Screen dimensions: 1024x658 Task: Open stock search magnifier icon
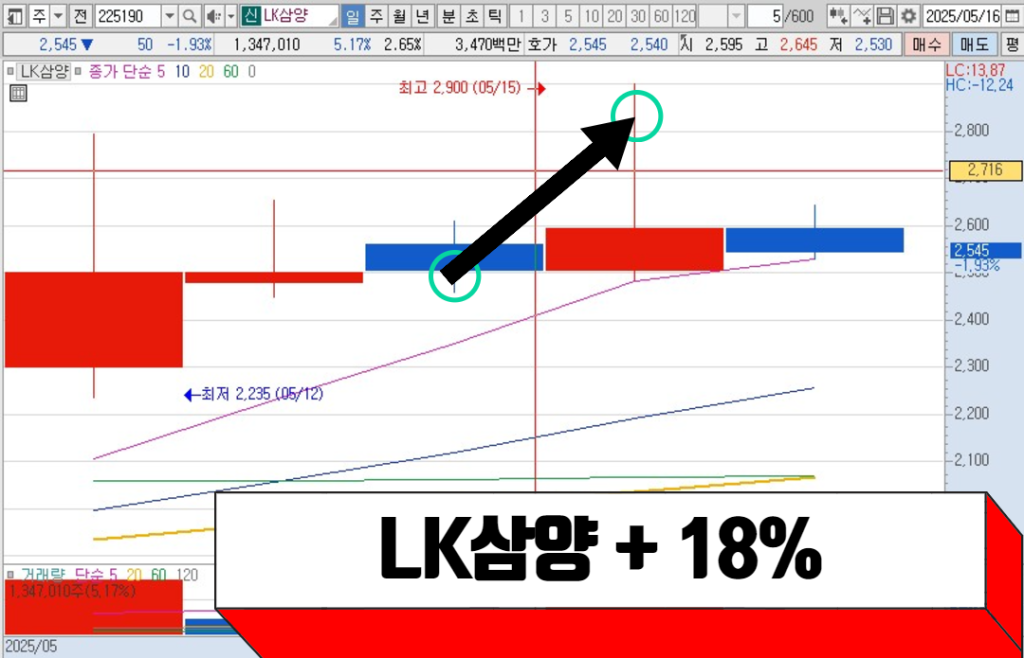189,15
